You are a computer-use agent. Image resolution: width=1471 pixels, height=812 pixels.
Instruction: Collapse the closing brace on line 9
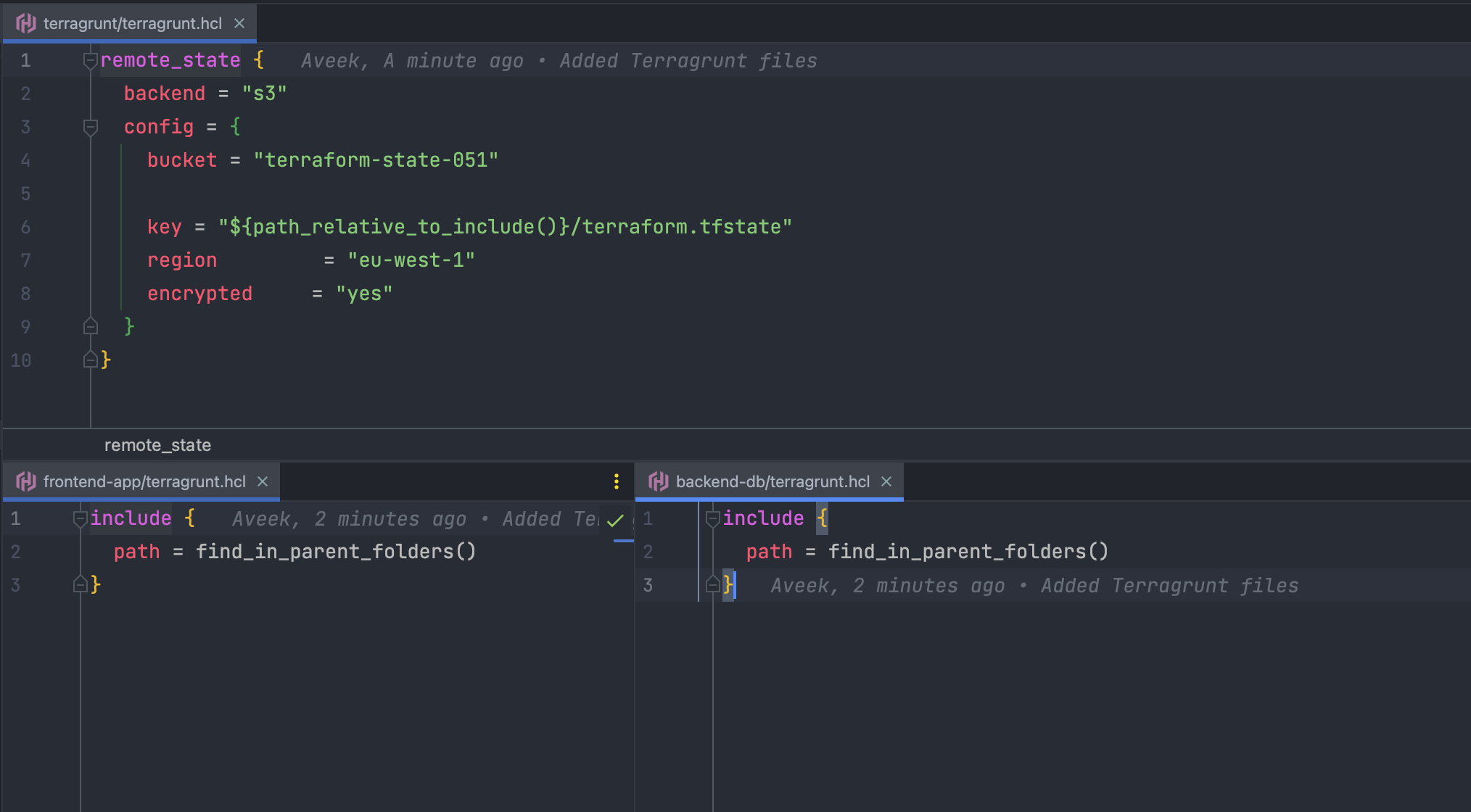click(88, 326)
